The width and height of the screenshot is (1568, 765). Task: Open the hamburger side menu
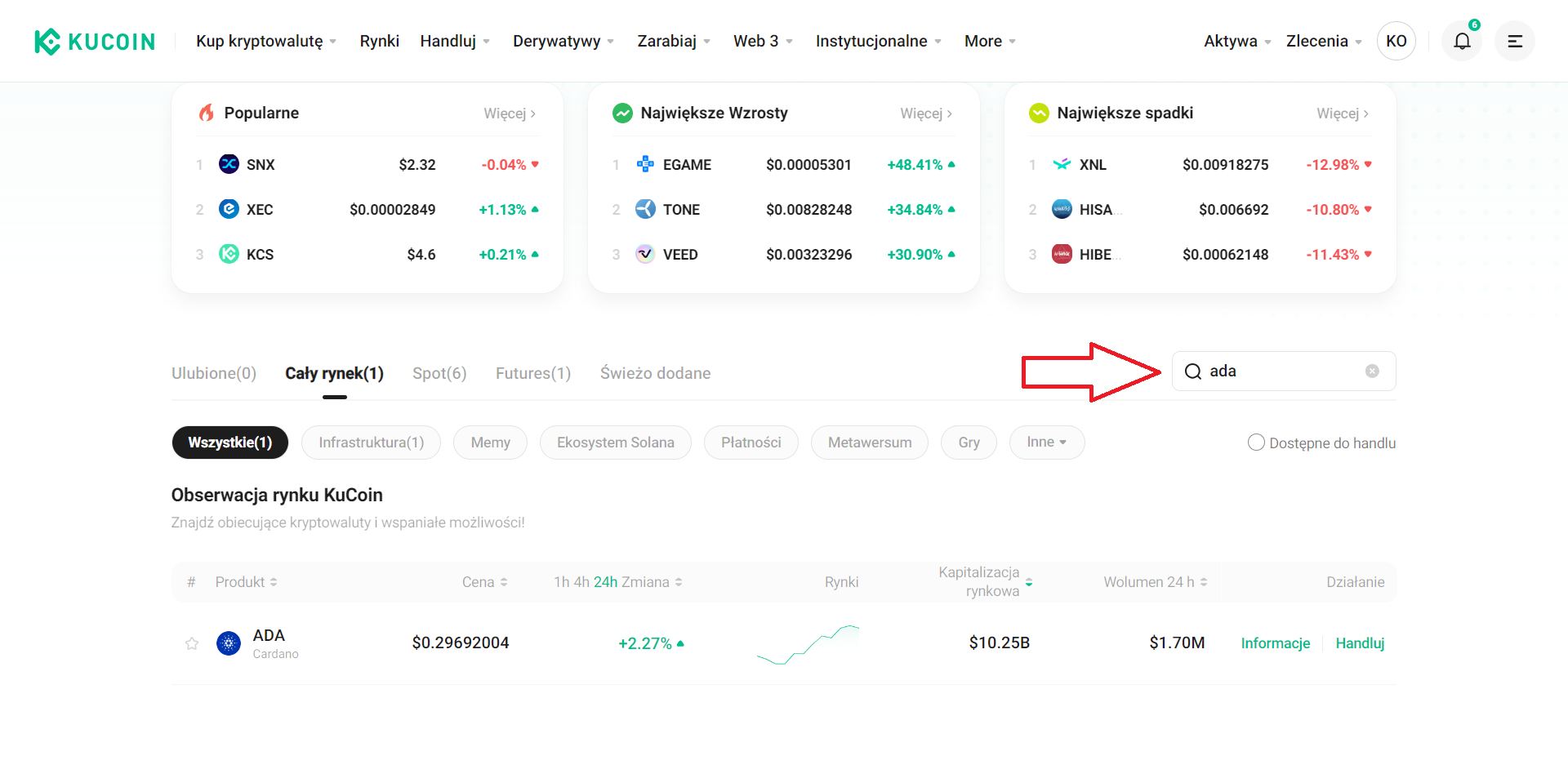1515,41
